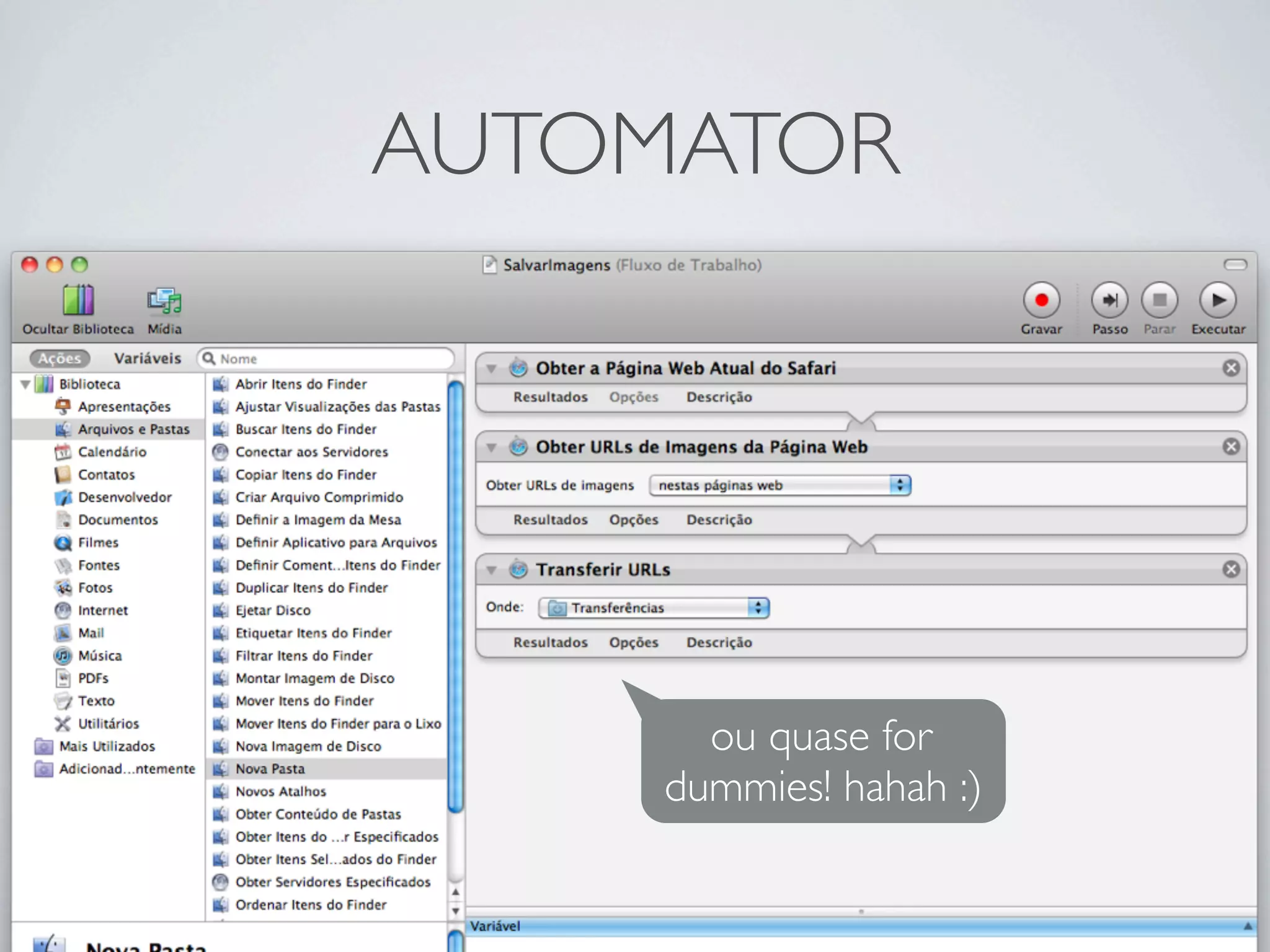Viewport: 1270px width, 952px height.
Task: Stop the workflow with Parar
Action: click(1160, 301)
